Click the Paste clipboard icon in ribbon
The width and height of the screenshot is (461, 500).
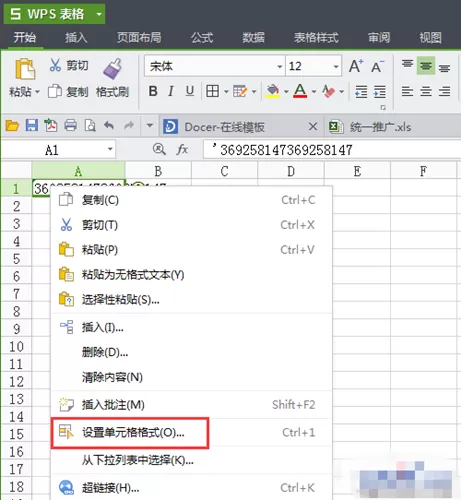[25, 69]
